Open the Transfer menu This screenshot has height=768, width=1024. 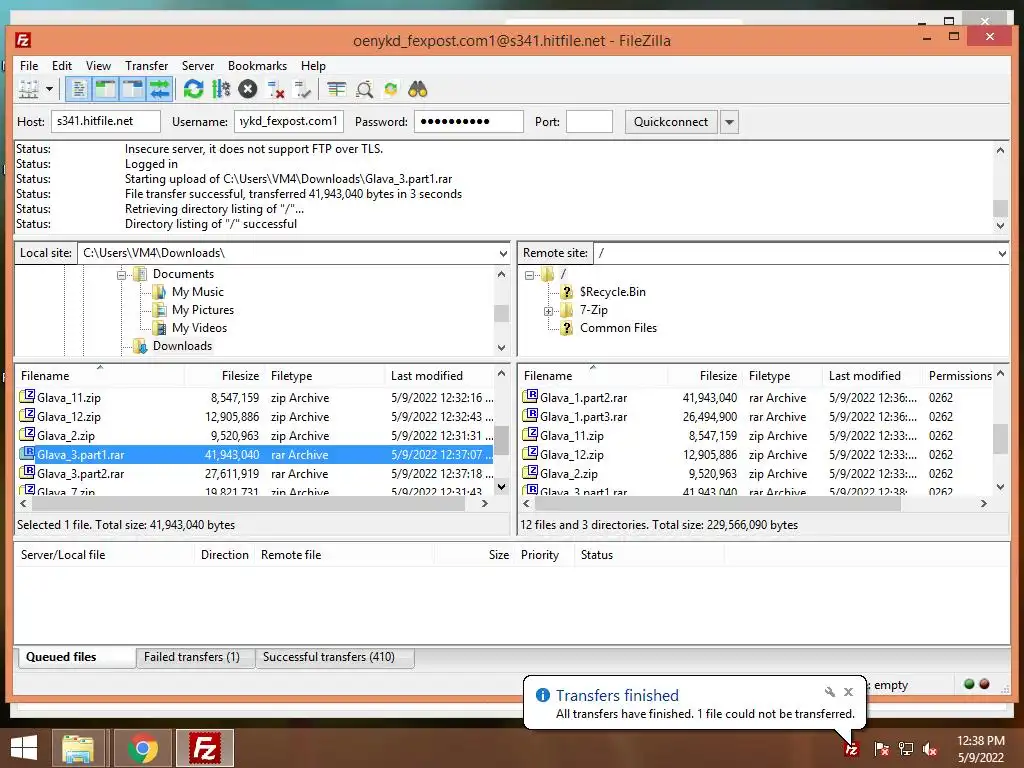(146, 65)
